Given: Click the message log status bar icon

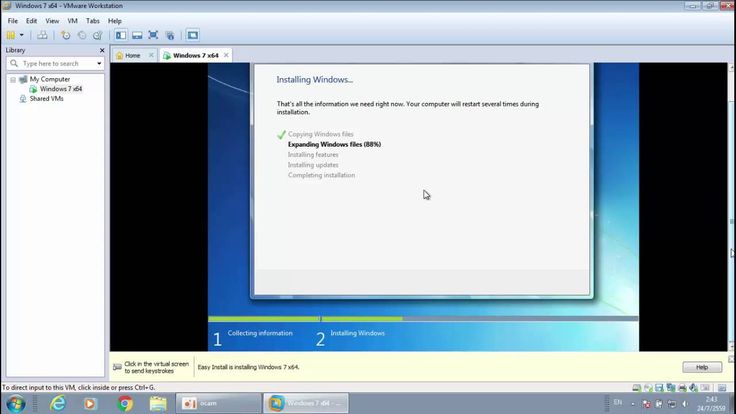Looking at the screenshot, I should (722, 388).
